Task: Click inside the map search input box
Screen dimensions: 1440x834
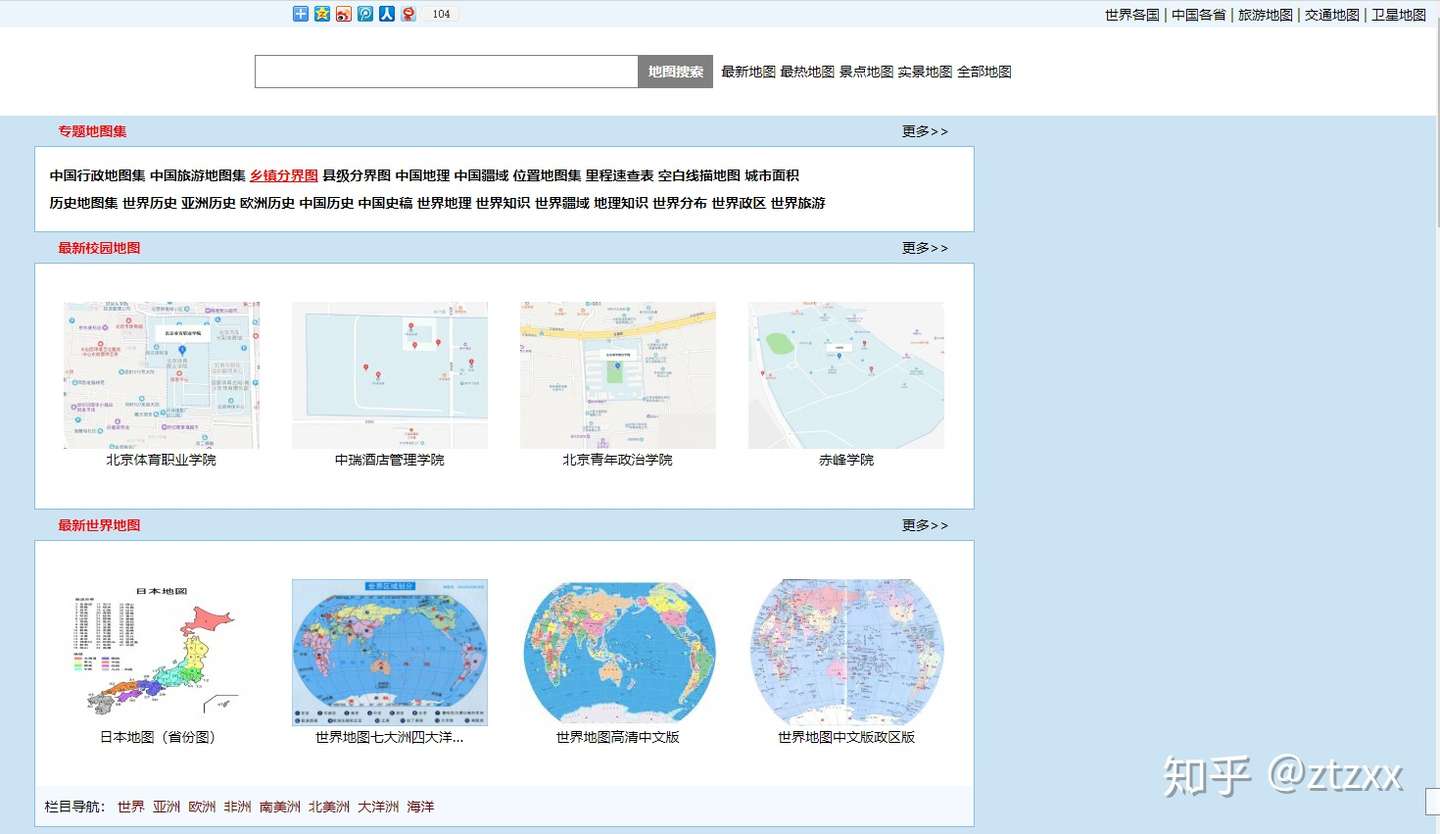Action: pyautogui.click(x=445, y=71)
